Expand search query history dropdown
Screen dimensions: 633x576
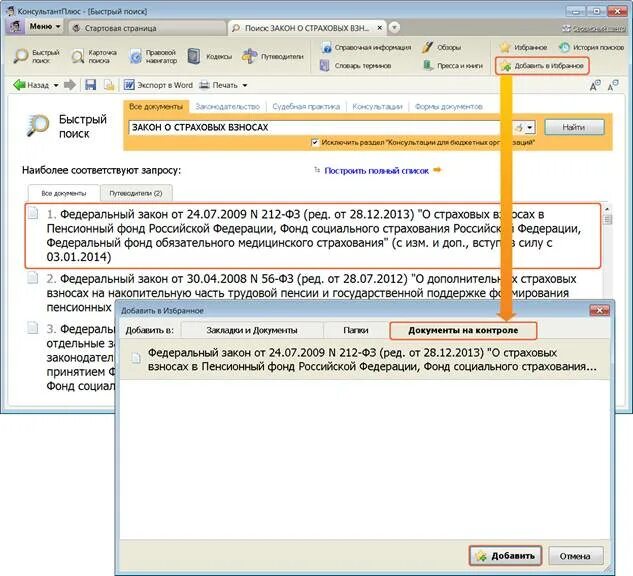tap(530, 128)
